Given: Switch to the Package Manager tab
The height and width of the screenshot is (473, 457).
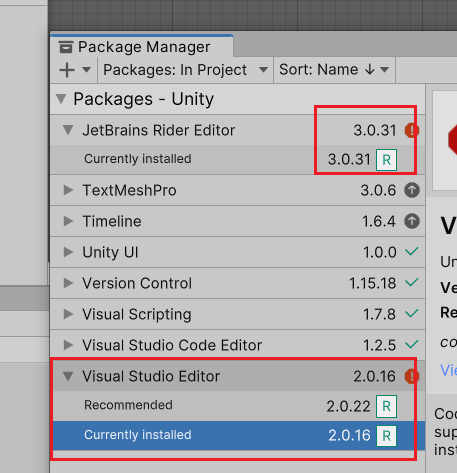Looking at the screenshot, I should point(142,47).
